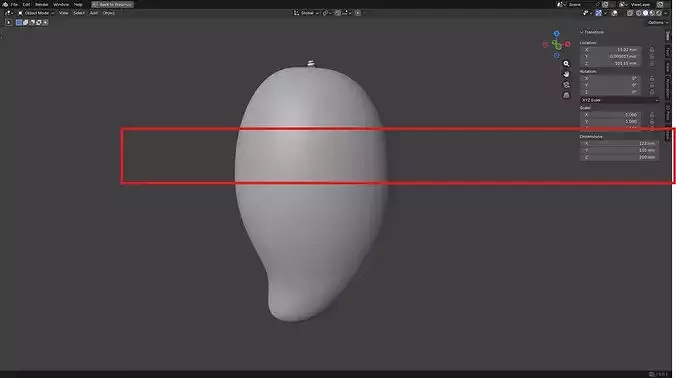Screen dimensions: 676x378
Task: Open the Window menu
Action: tap(61, 4)
